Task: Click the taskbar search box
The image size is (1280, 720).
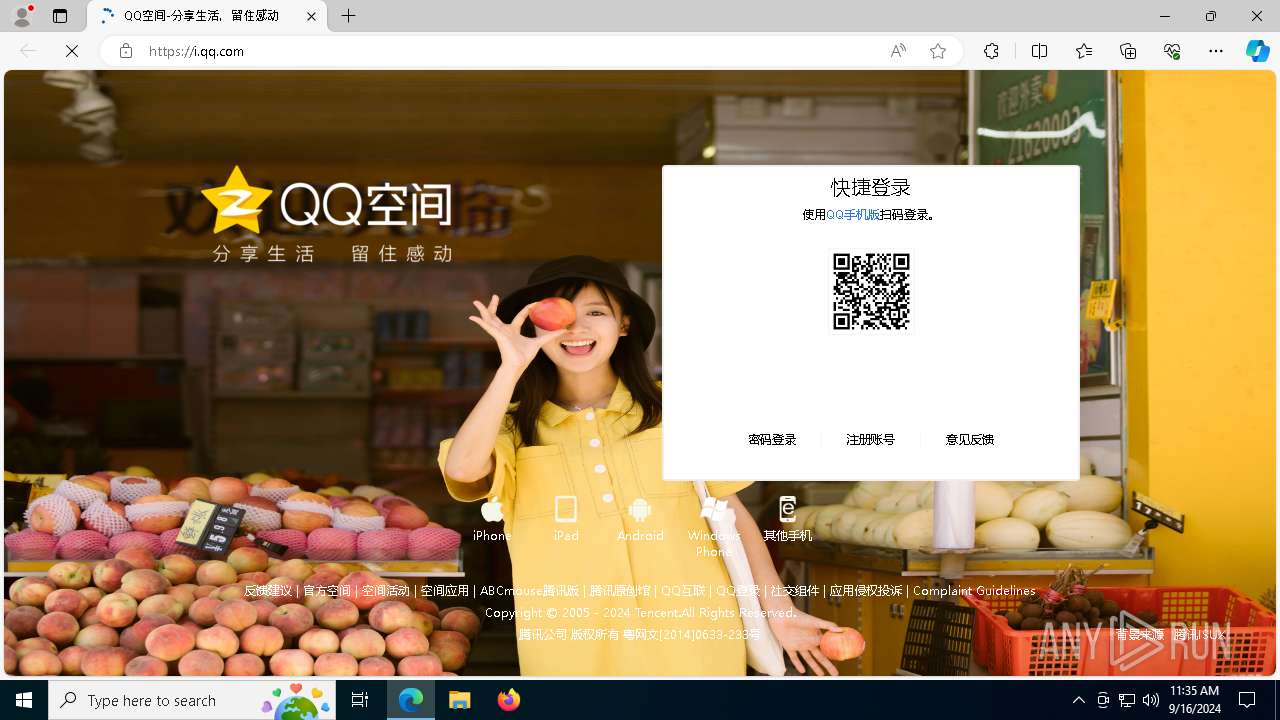Action: 192,700
